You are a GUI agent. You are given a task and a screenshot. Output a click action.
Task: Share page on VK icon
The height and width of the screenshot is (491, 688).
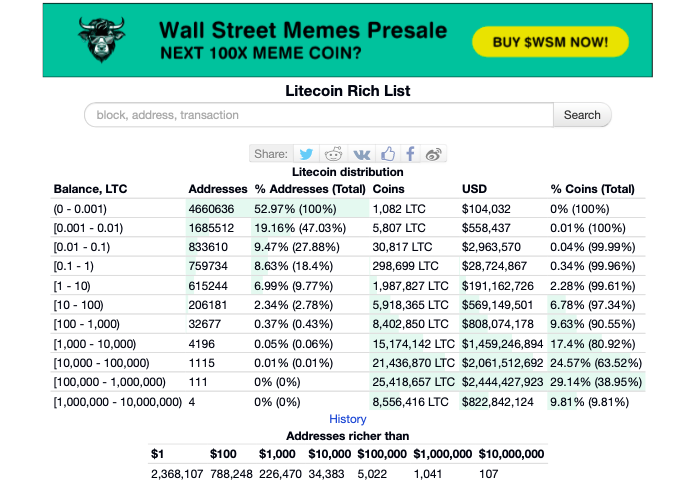[x=362, y=154]
